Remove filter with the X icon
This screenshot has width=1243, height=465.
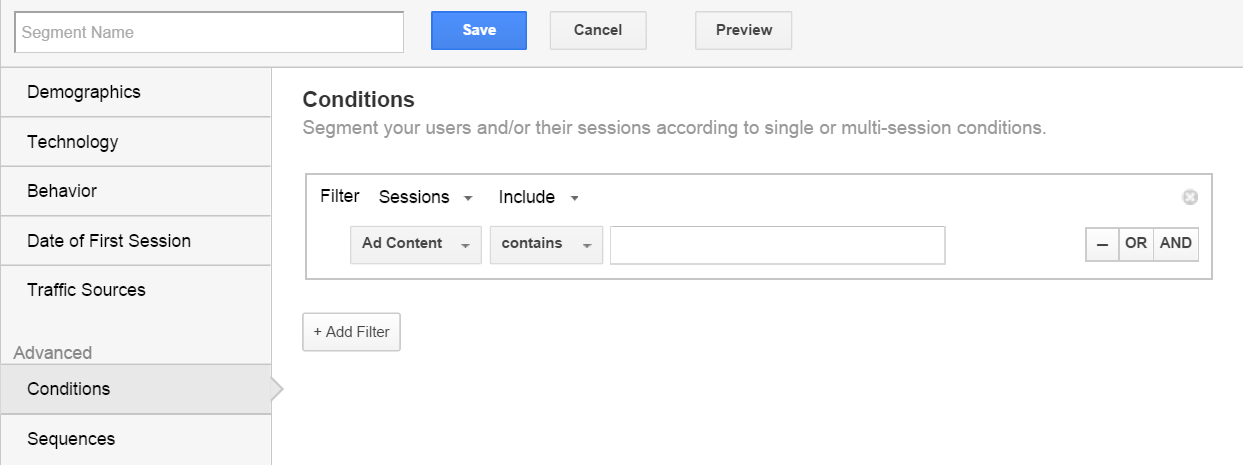tap(1189, 197)
